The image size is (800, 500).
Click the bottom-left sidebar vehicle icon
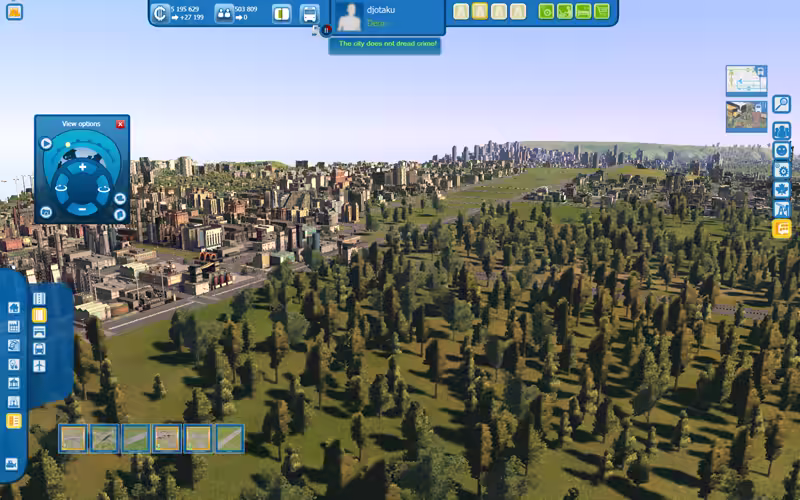(11, 464)
